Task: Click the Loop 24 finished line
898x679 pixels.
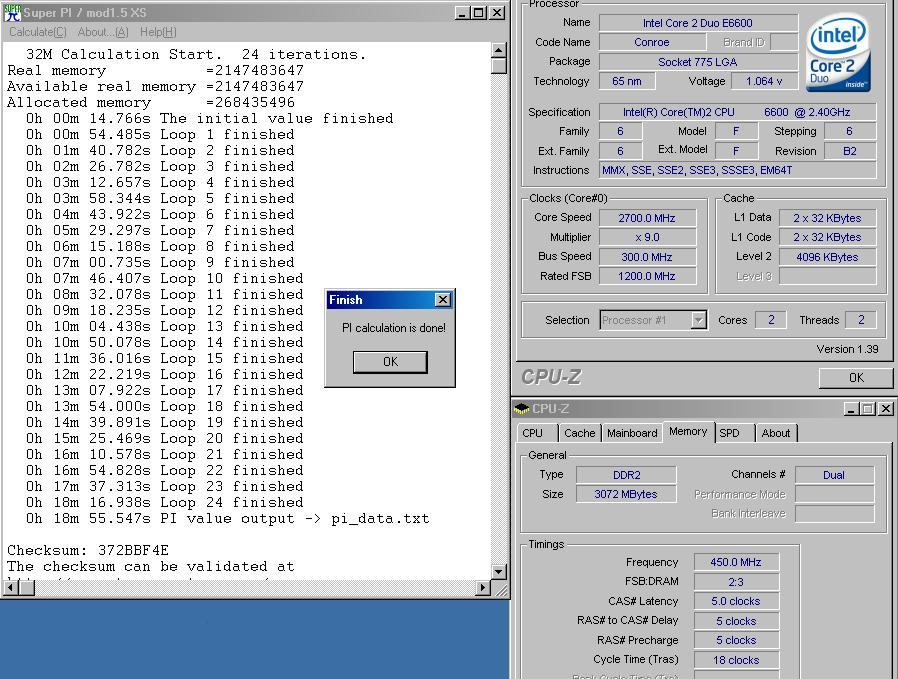Action: pos(164,503)
